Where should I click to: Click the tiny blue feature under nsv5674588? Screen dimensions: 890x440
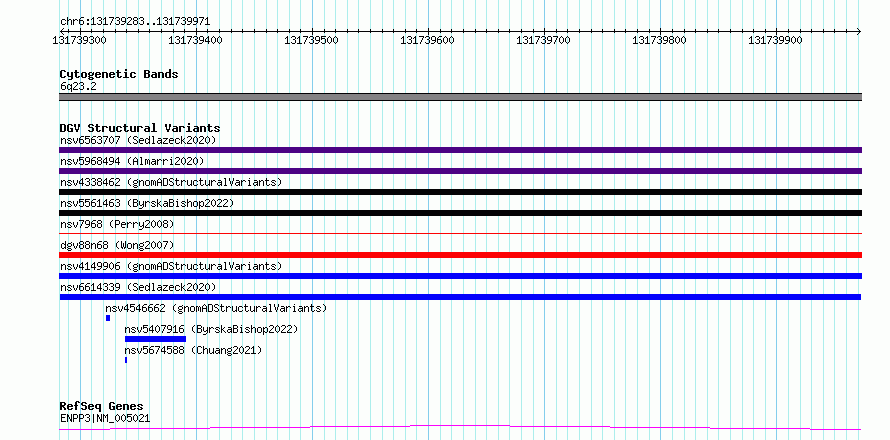(126, 360)
